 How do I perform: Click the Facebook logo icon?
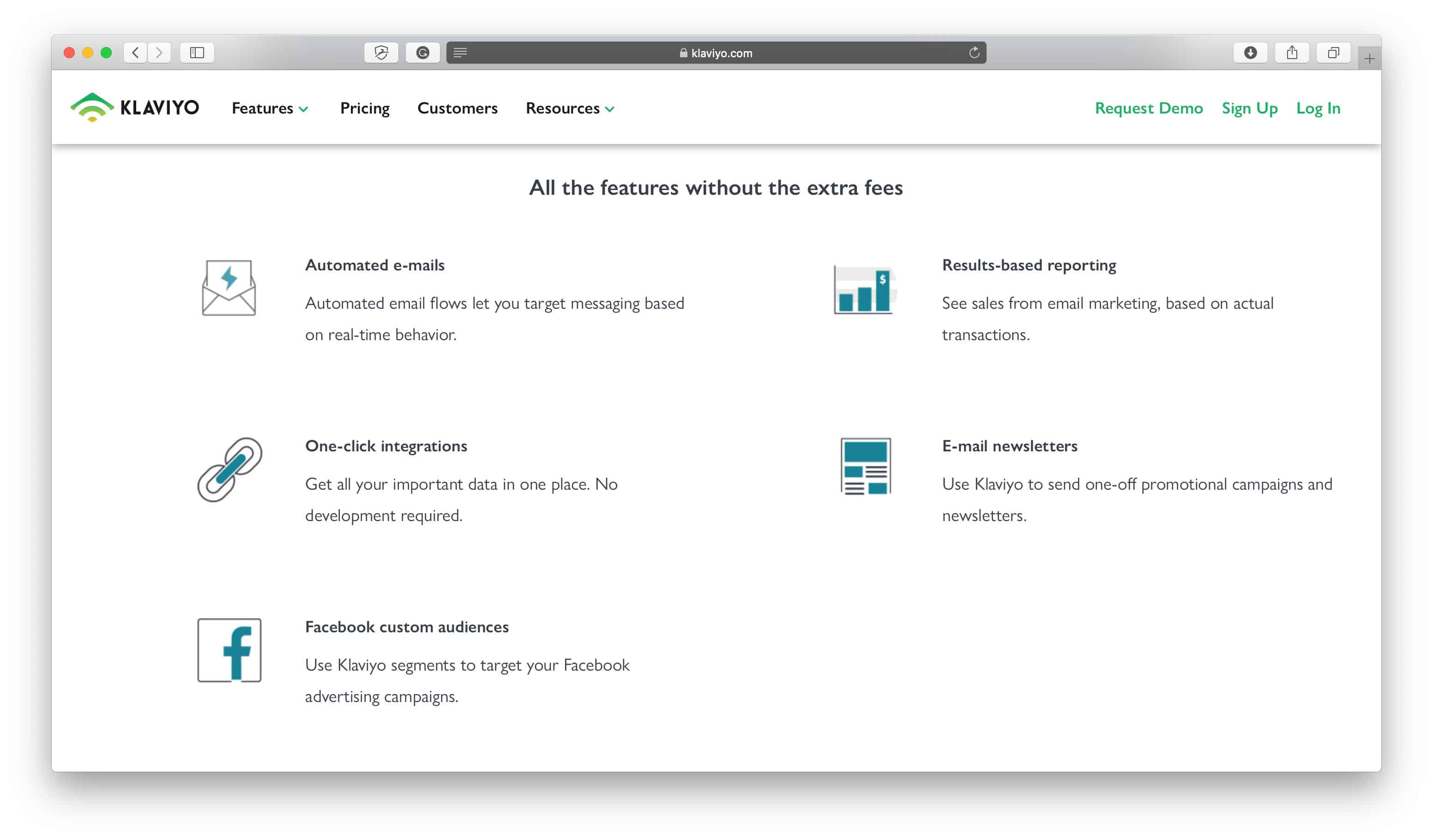coord(229,650)
